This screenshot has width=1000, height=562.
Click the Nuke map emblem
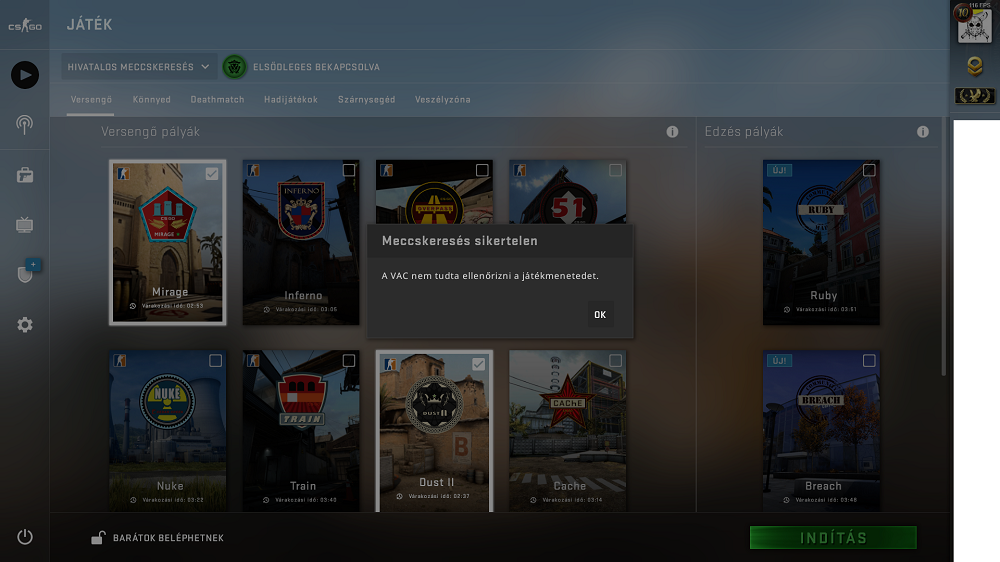168,401
